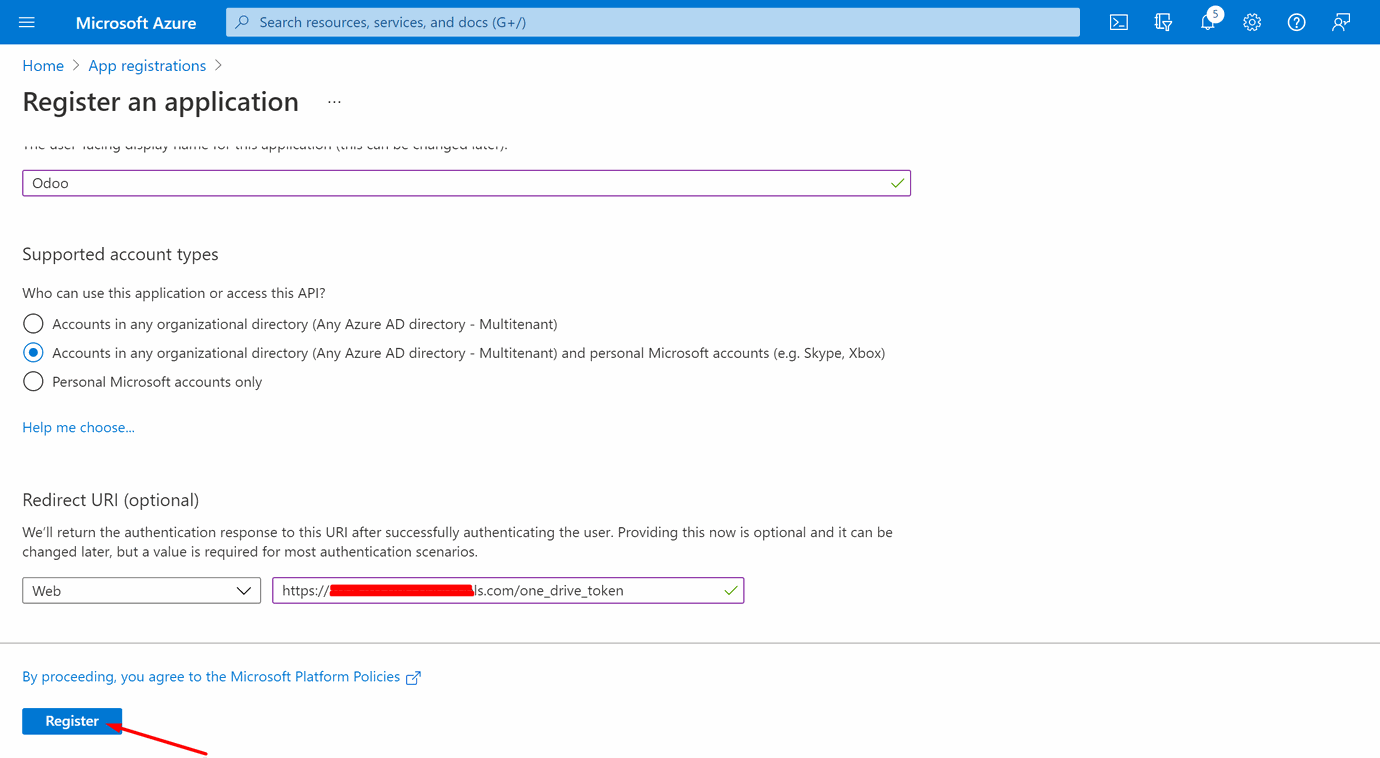
Task: Click the Redirect URI input field
Action: coord(508,591)
